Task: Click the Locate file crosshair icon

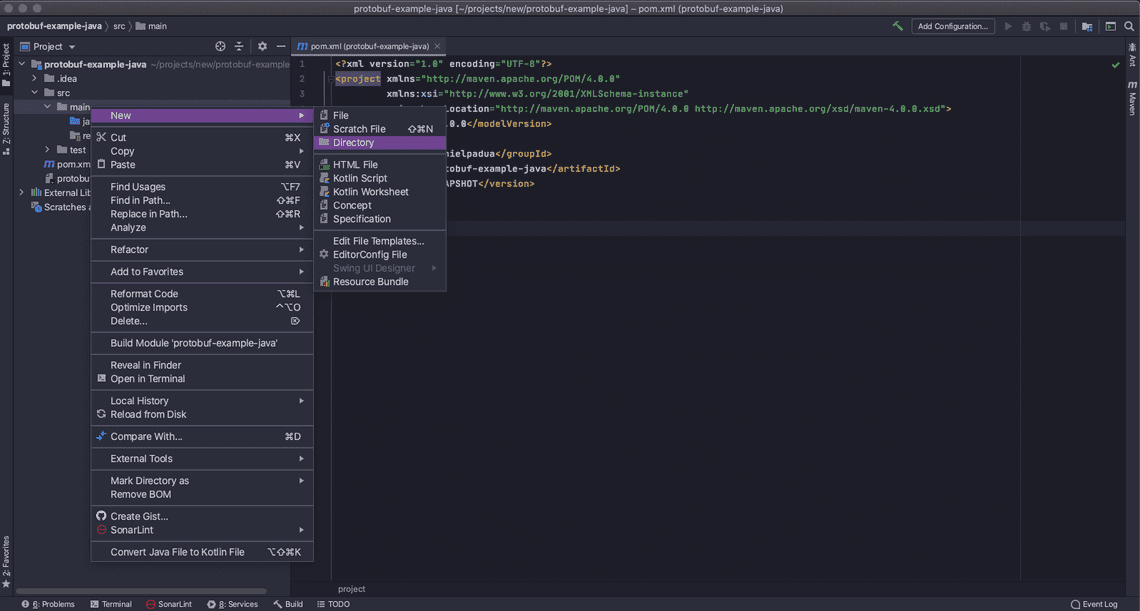Action: (220, 46)
